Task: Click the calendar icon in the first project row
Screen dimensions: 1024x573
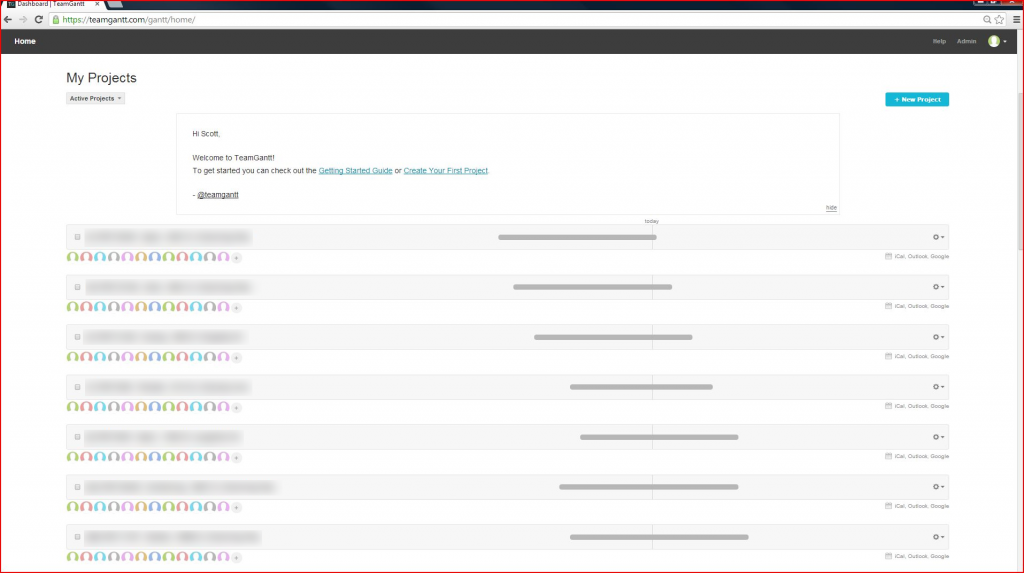Action: 888,256
